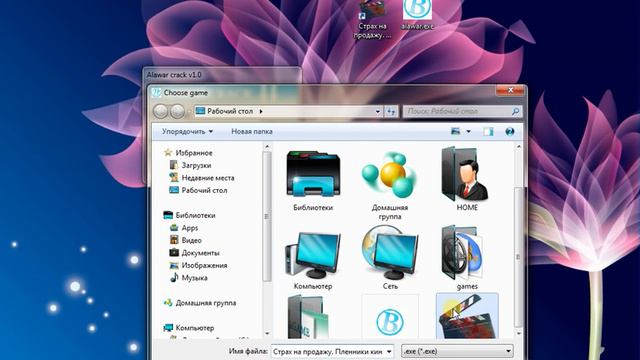The width and height of the screenshot is (640, 360).
Task: Select Страх на продажу shortcut on desktop
Action: pos(372,19)
